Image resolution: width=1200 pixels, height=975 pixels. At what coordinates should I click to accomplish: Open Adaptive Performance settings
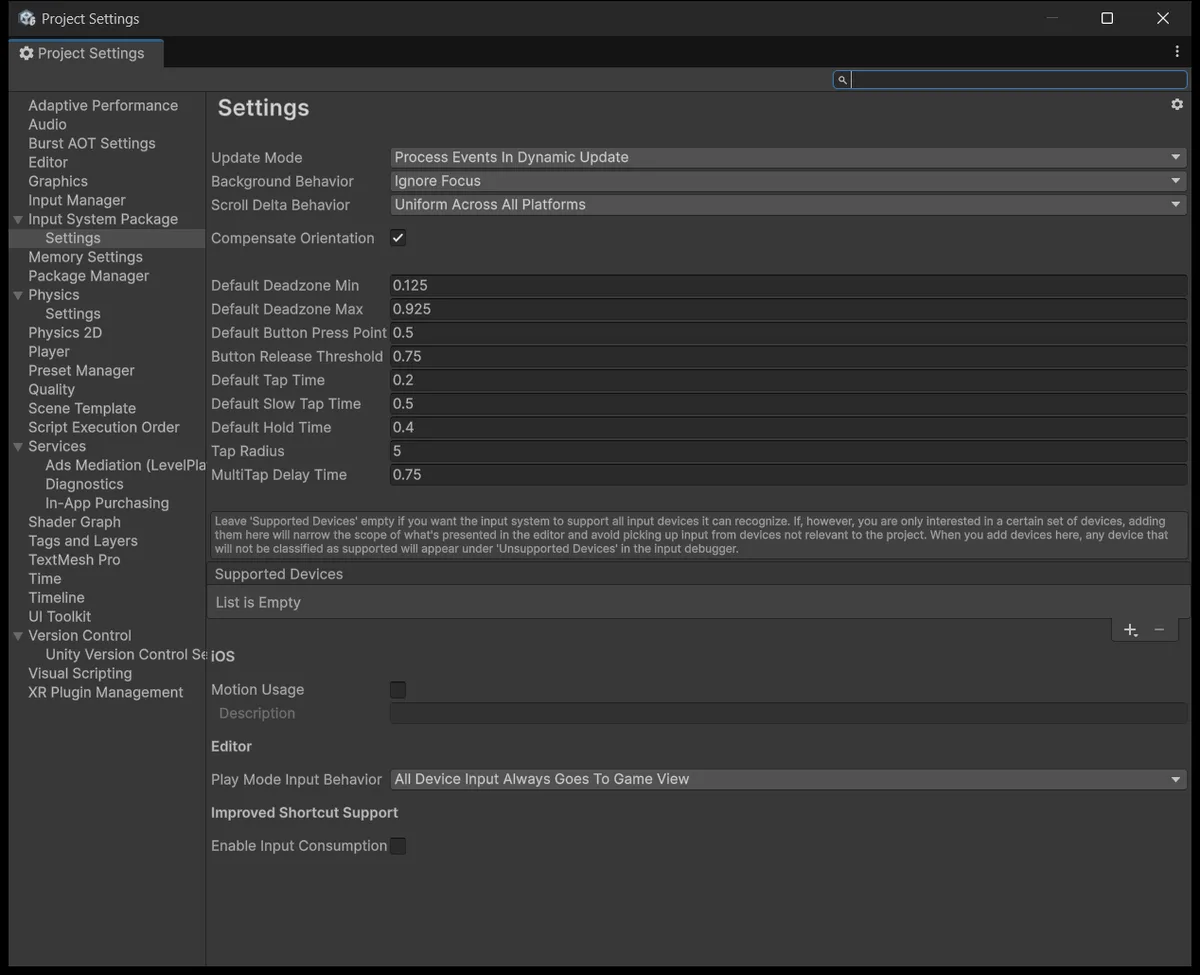point(103,105)
